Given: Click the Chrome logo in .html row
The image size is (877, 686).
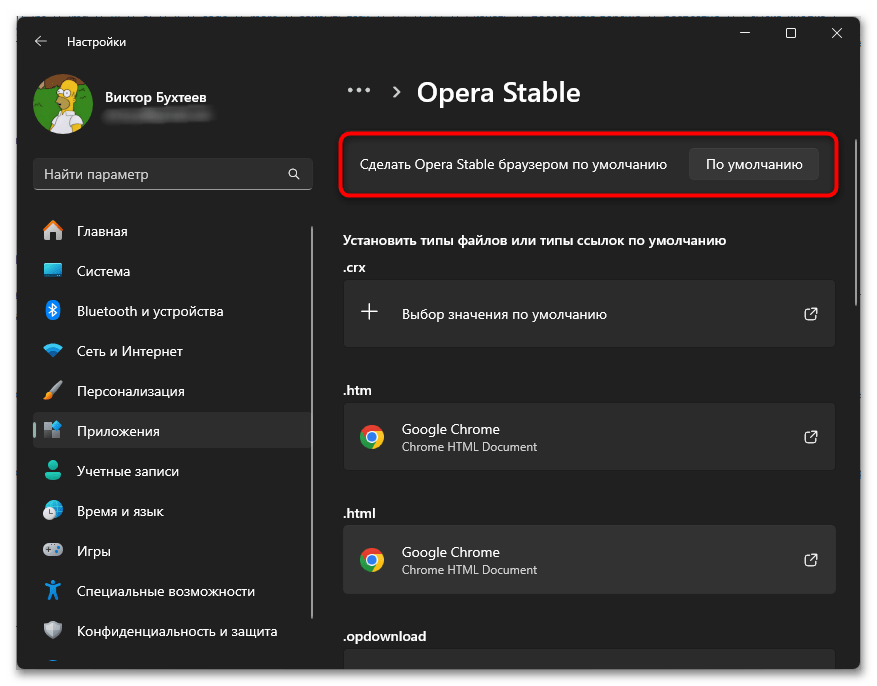Looking at the screenshot, I should [372, 560].
